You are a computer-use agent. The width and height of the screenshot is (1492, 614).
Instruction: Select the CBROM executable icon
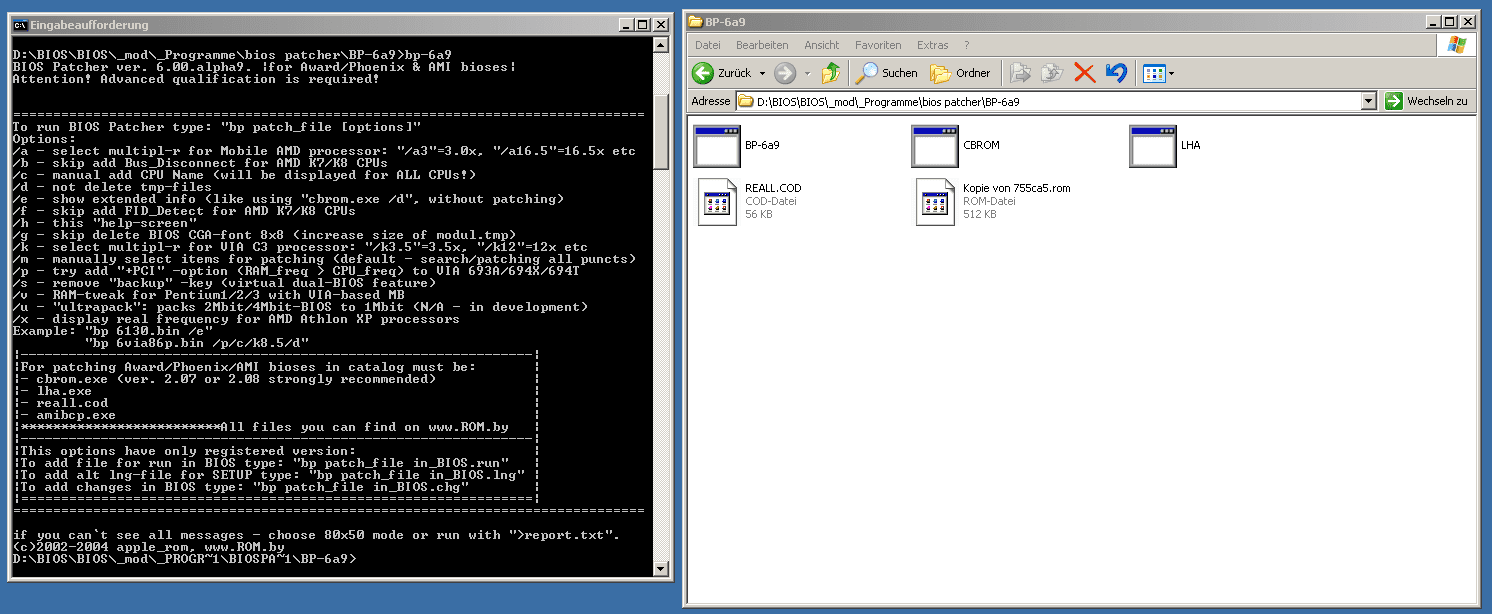point(935,146)
